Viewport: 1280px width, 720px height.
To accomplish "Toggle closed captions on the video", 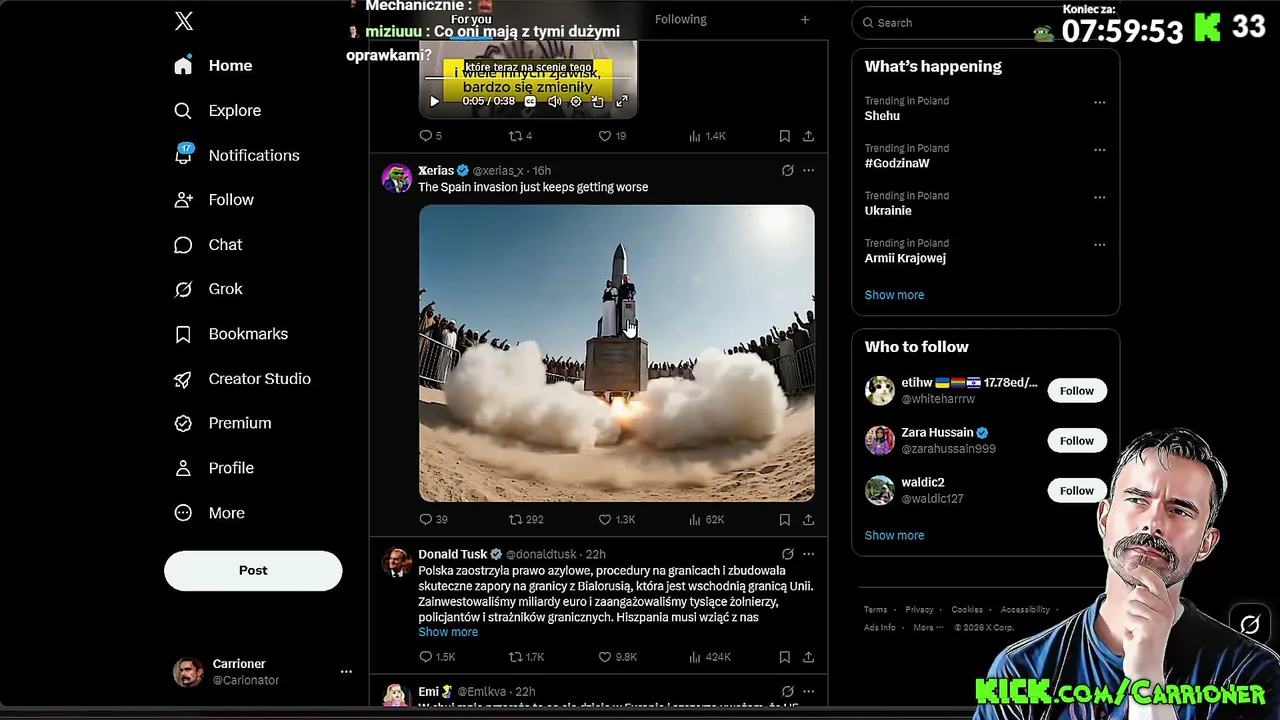I will pyautogui.click(x=530, y=101).
